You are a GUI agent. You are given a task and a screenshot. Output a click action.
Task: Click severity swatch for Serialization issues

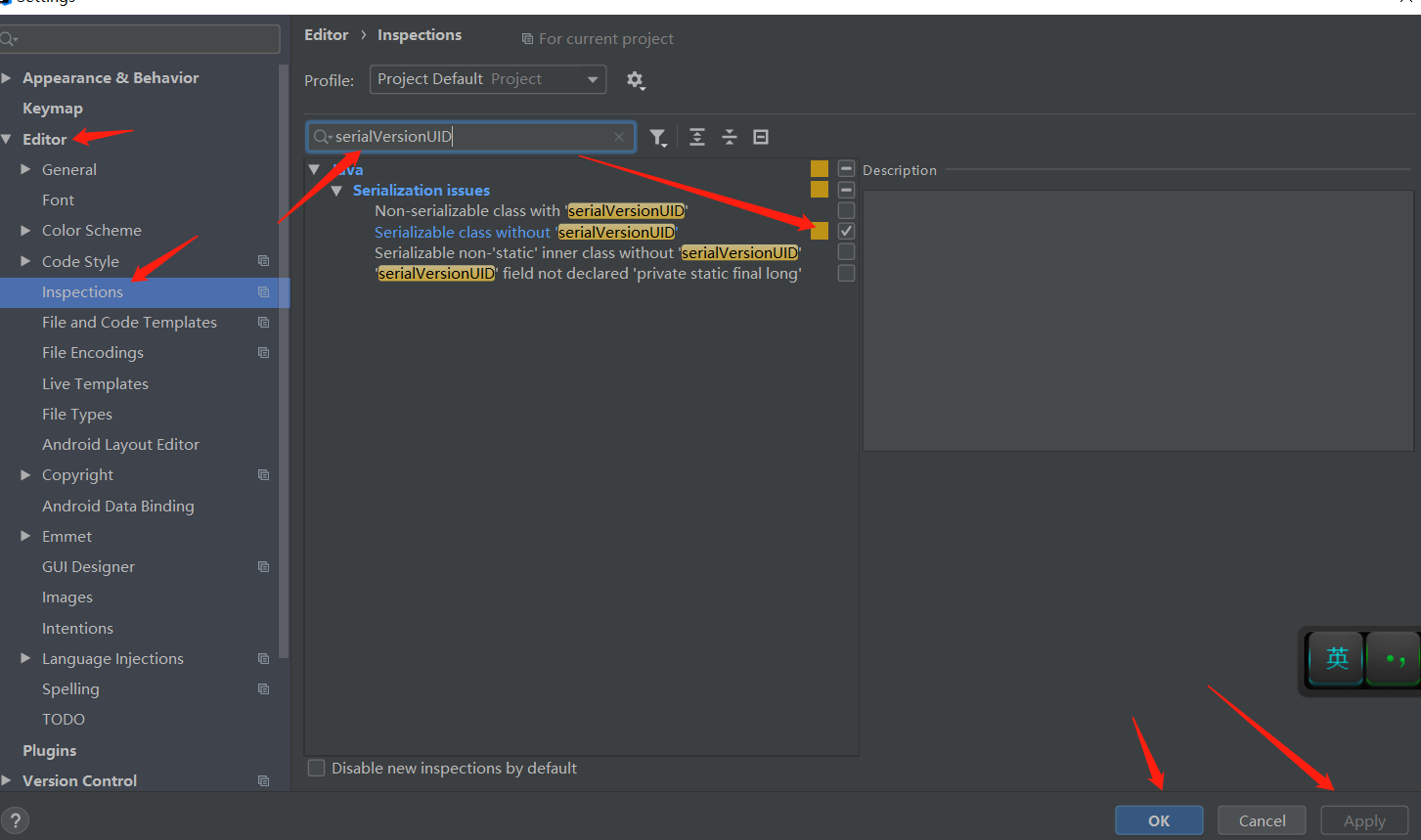[820, 190]
